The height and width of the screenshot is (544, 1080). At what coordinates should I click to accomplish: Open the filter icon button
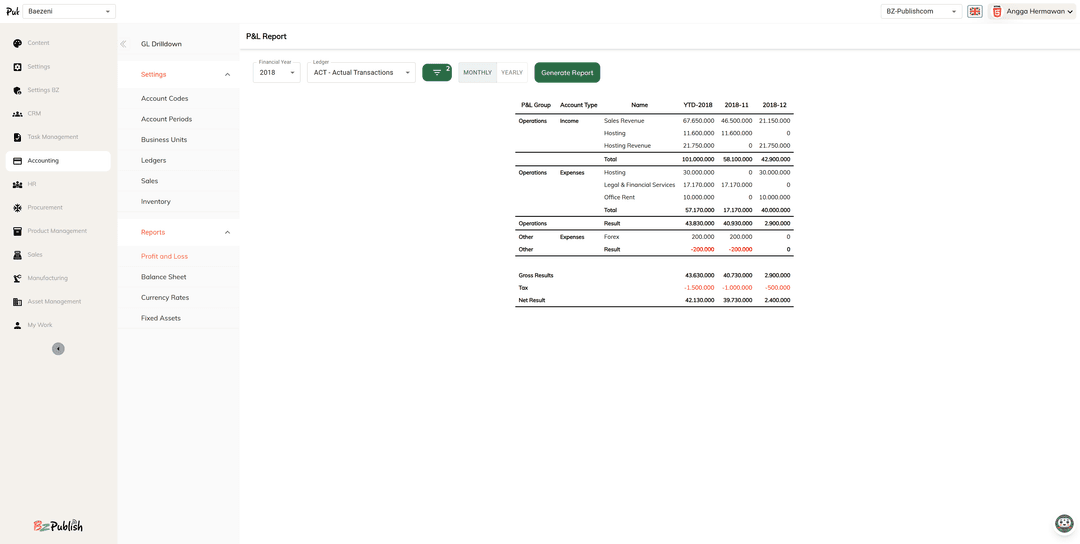pyautogui.click(x=437, y=73)
